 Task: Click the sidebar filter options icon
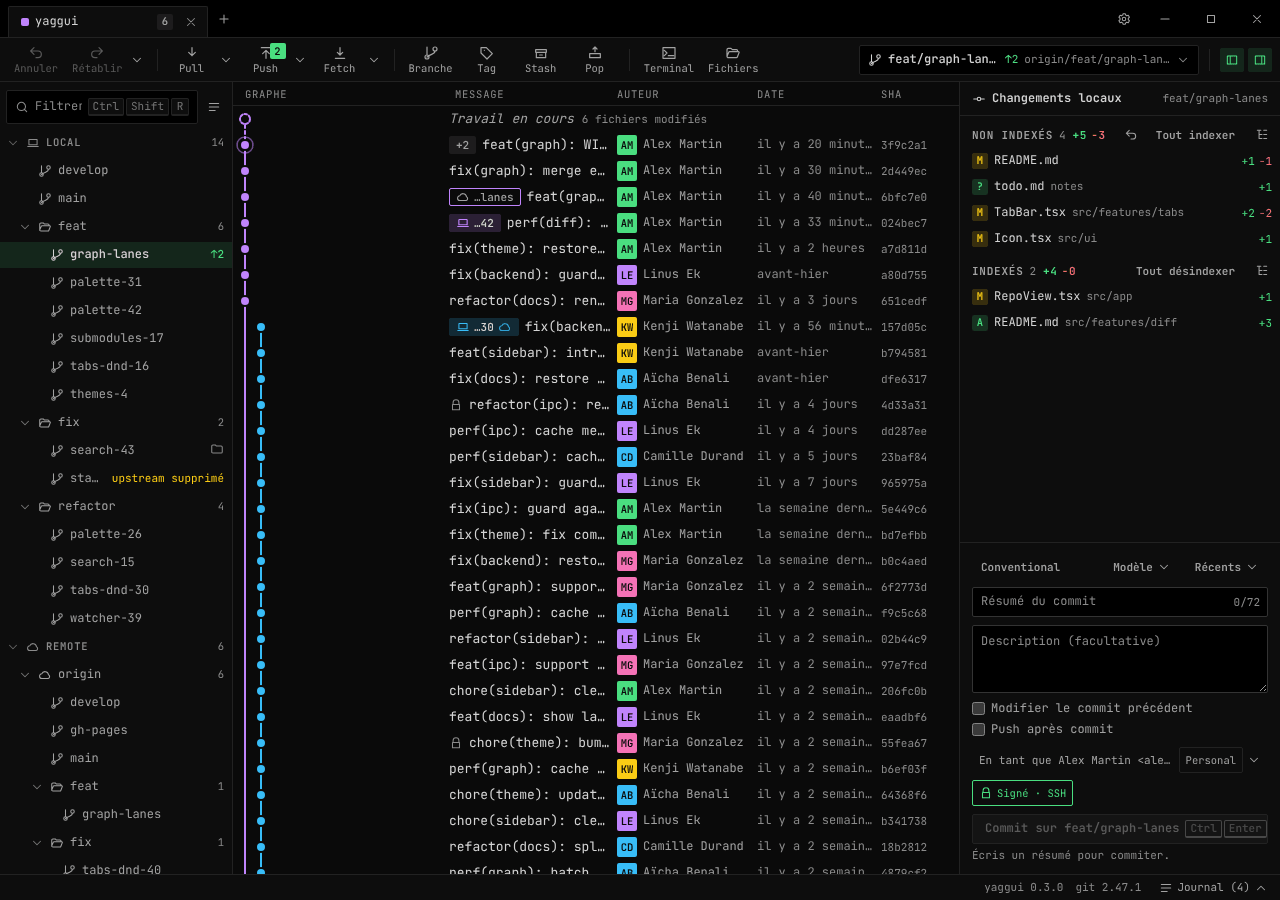pyautogui.click(x=214, y=107)
